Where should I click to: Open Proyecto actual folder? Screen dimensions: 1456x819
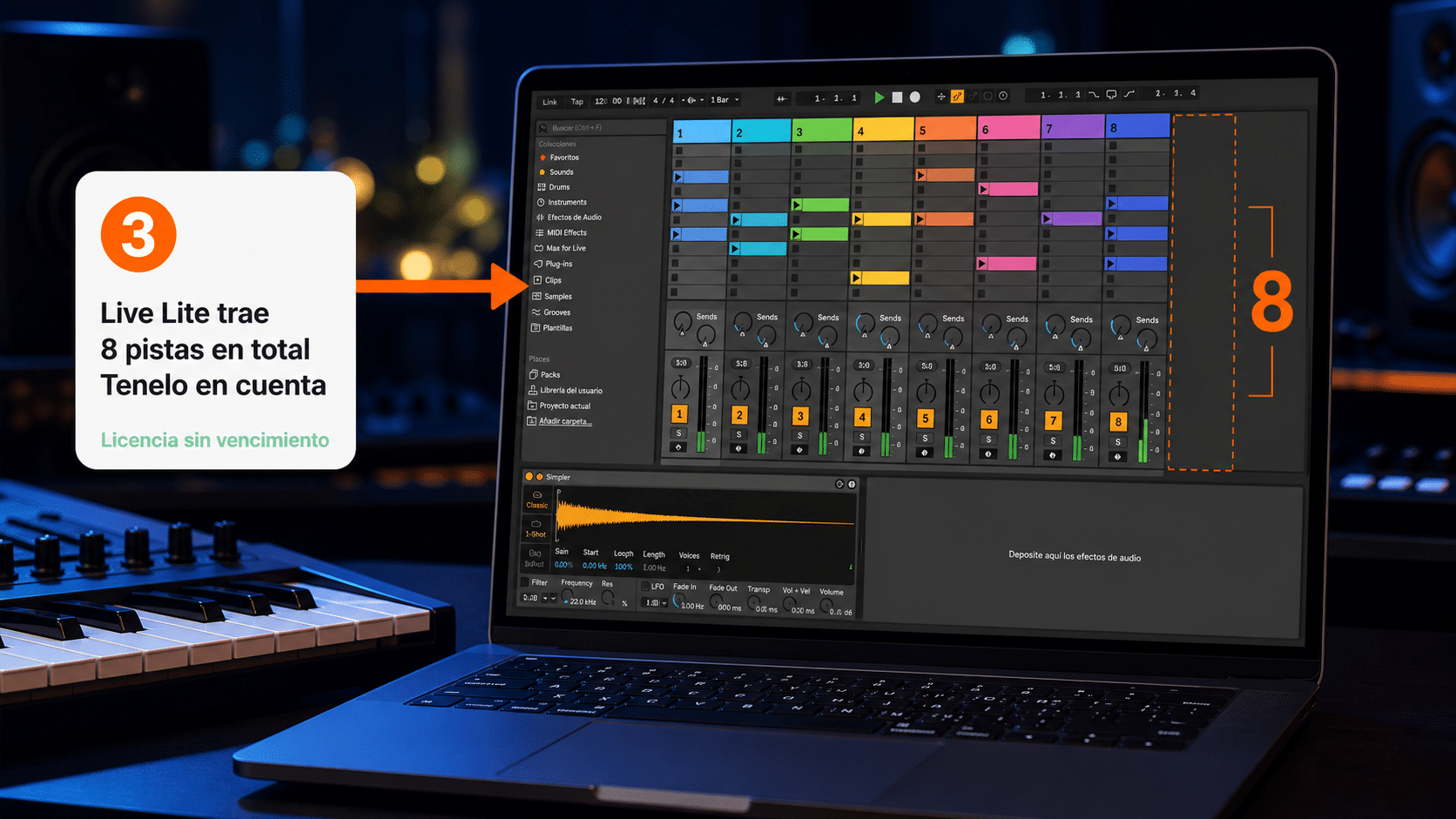click(564, 406)
